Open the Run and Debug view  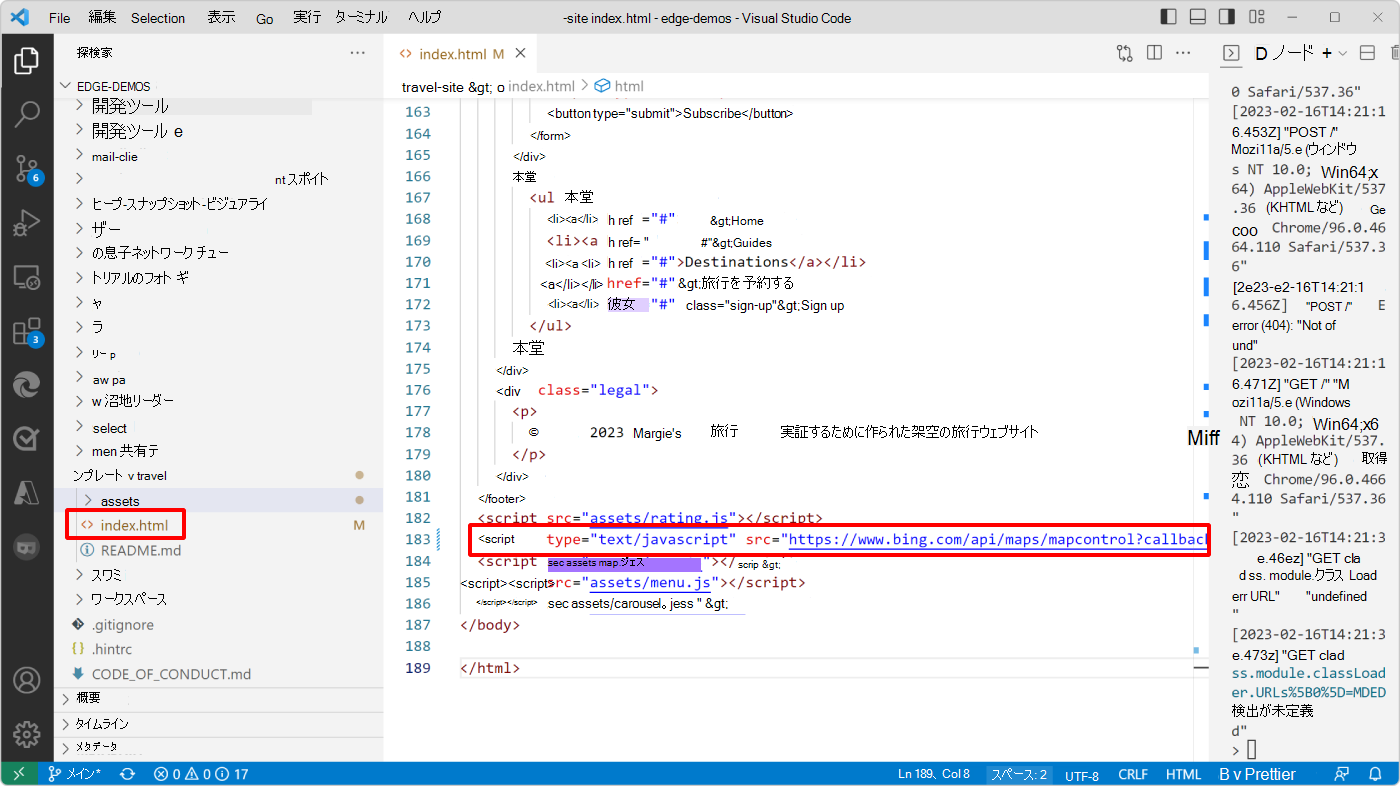pos(27,223)
